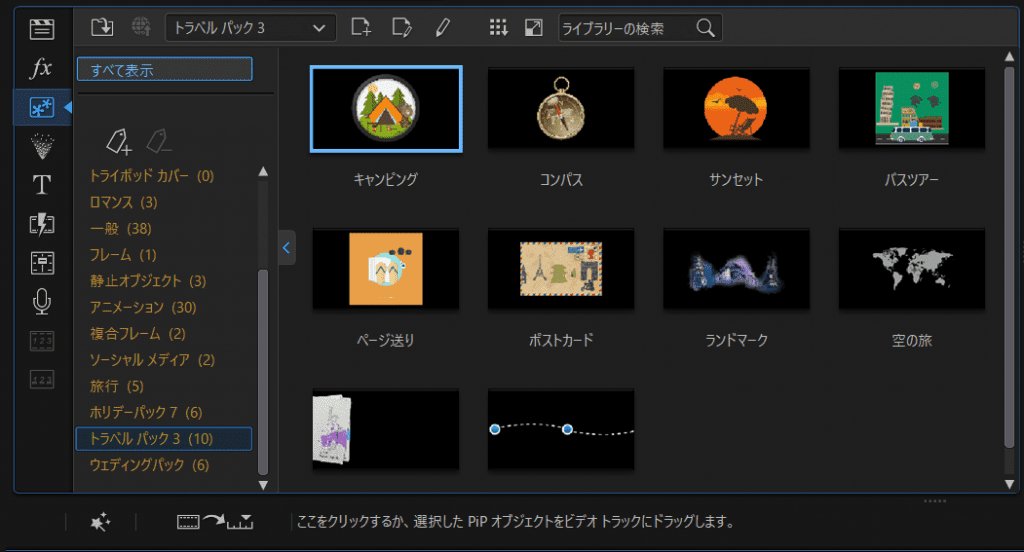
Task: Open the fx Effect Room
Action: tap(41, 68)
